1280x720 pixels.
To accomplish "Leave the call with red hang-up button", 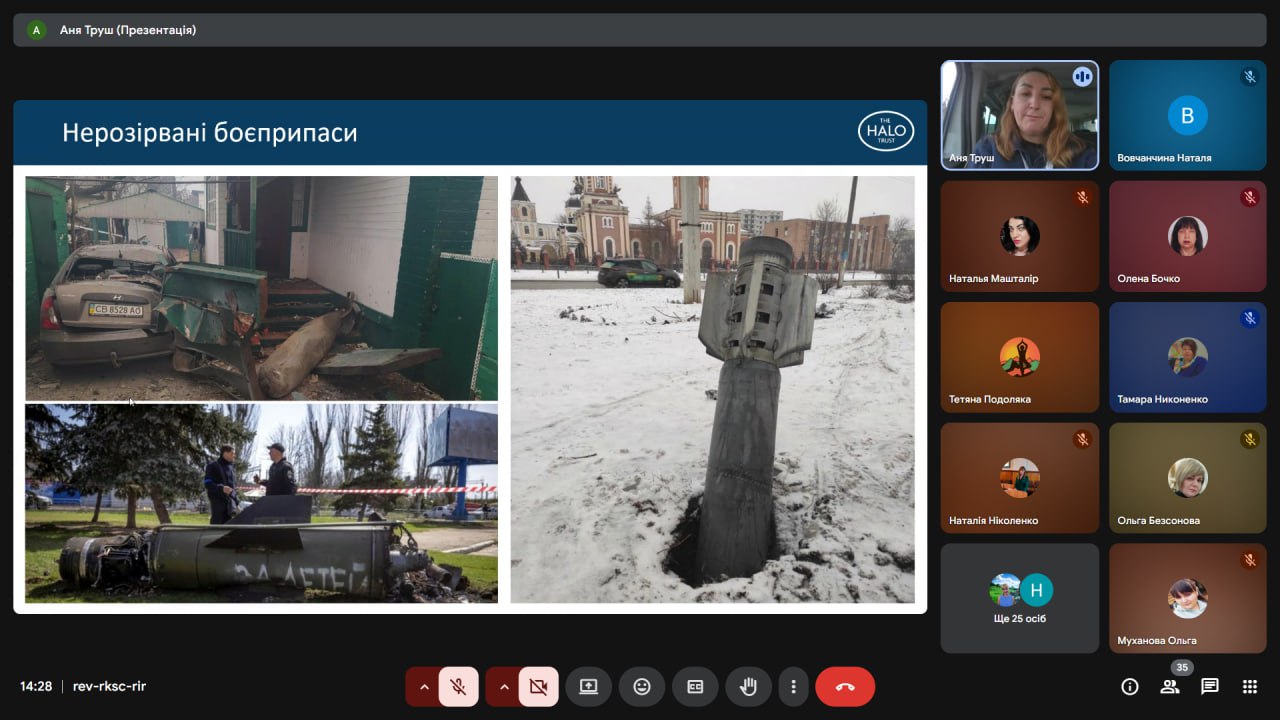I will (845, 687).
